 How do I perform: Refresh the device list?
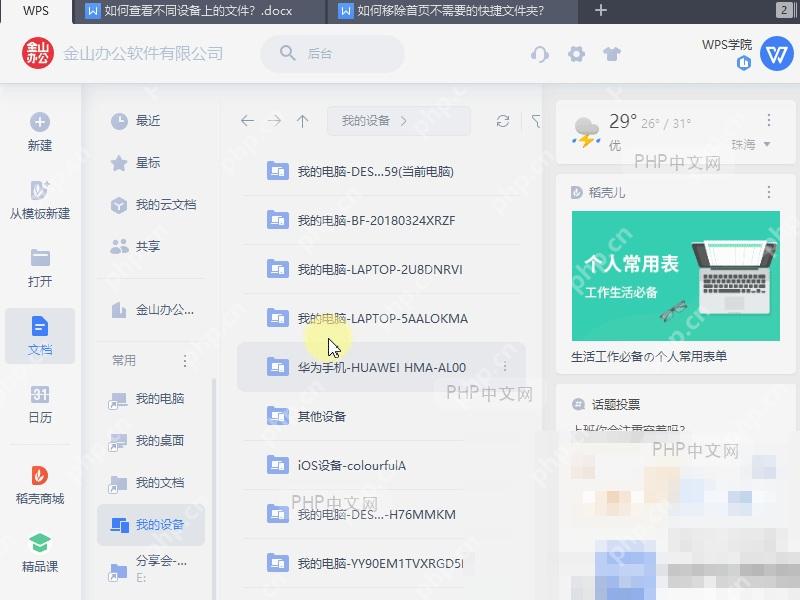tap(503, 121)
